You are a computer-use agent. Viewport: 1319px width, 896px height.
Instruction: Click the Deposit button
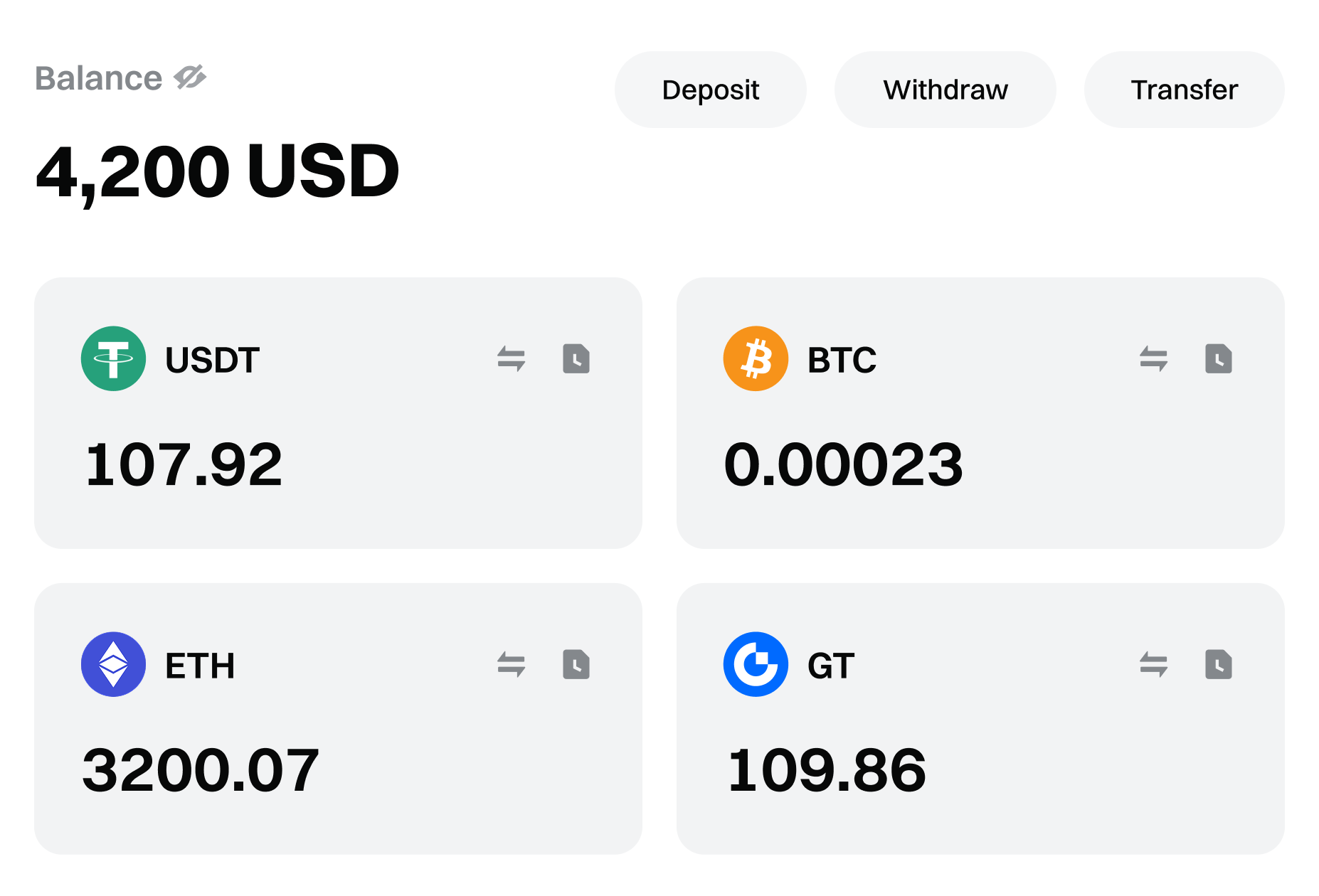point(710,90)
